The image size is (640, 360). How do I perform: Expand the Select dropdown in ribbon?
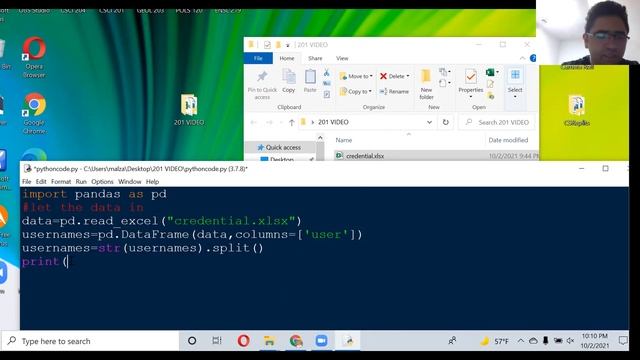click(x=515, y=97)
